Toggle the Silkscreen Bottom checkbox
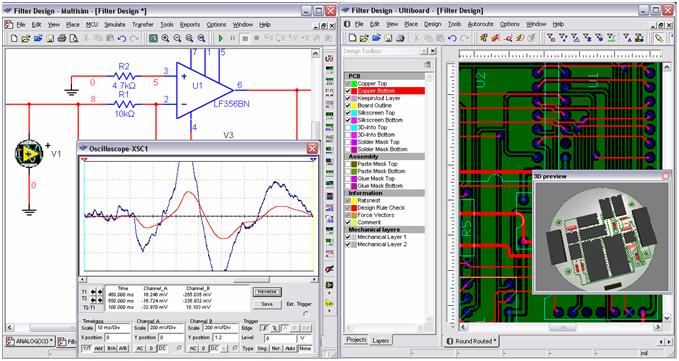The width and height of the screenshot is (679, 361). tap(348, 120)
